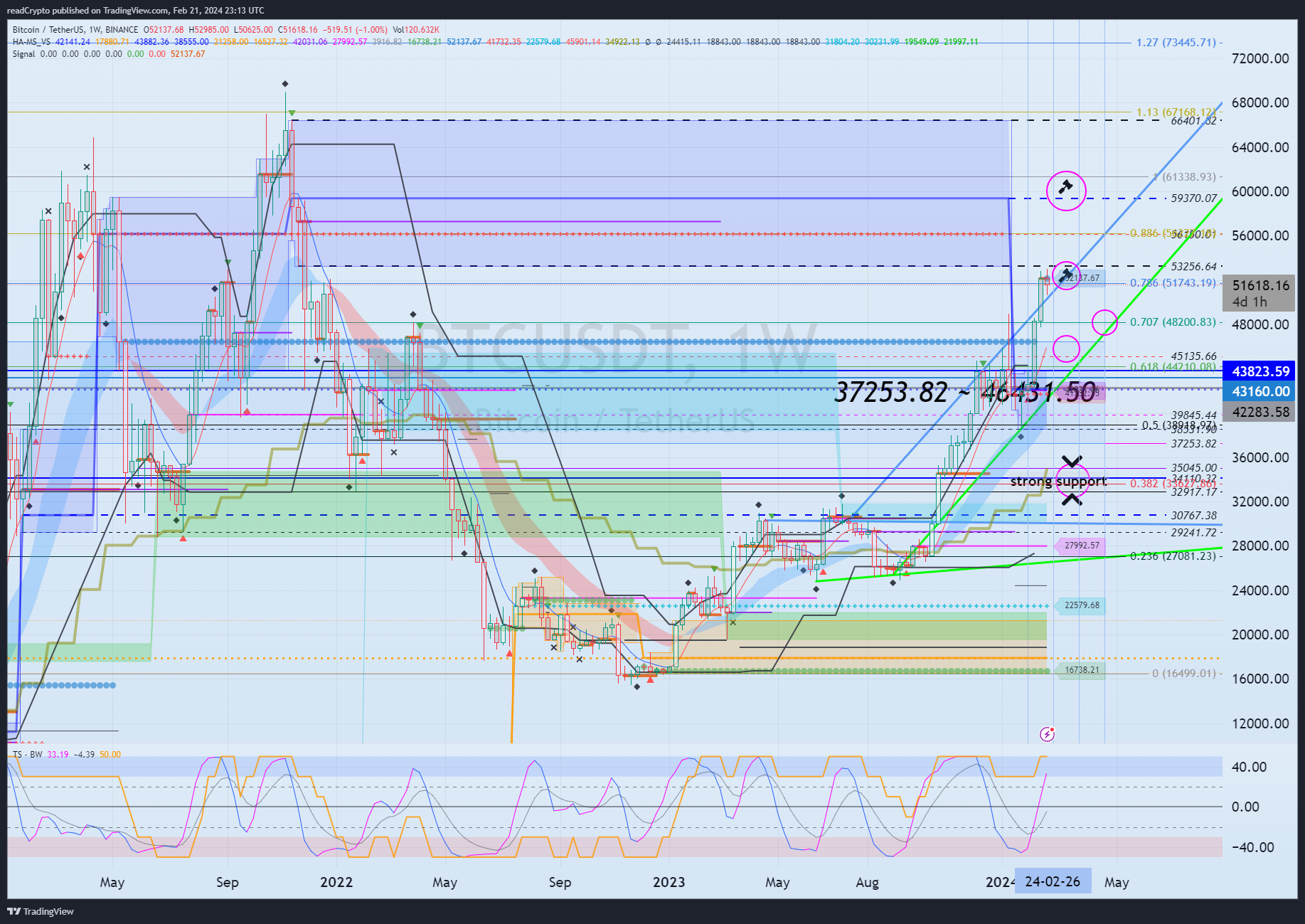Click the level label 59370.07
Screen dimensions: 1305x924
pyautogui.click(x=1194, y=198)
